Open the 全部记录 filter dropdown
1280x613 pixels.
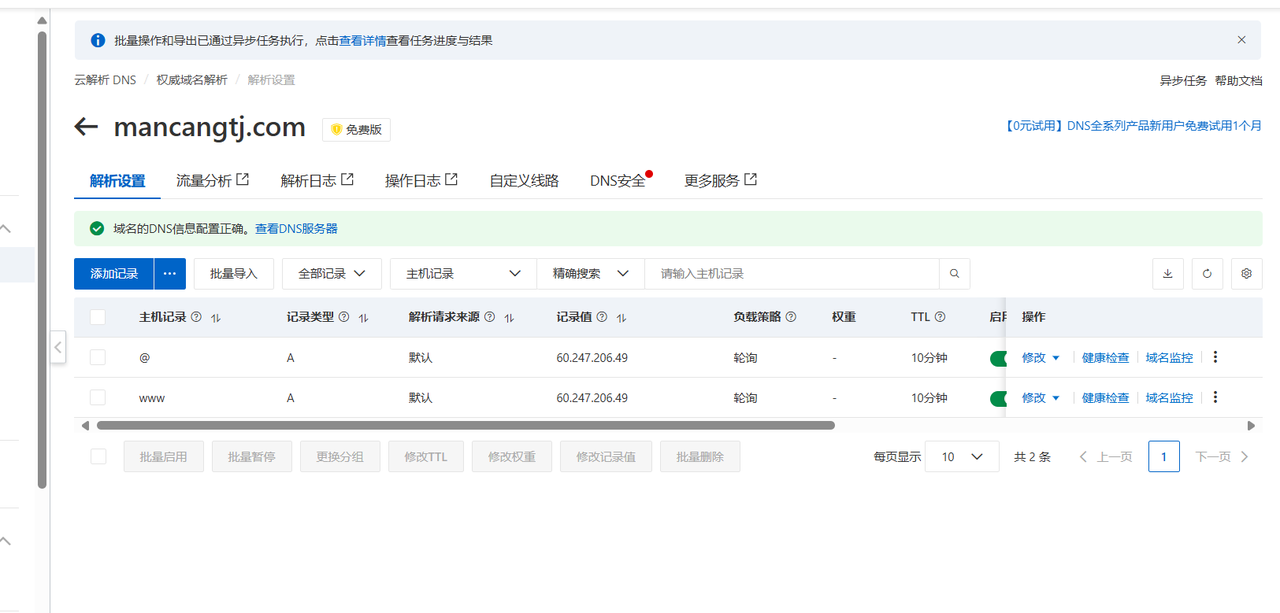click(332, 274)
